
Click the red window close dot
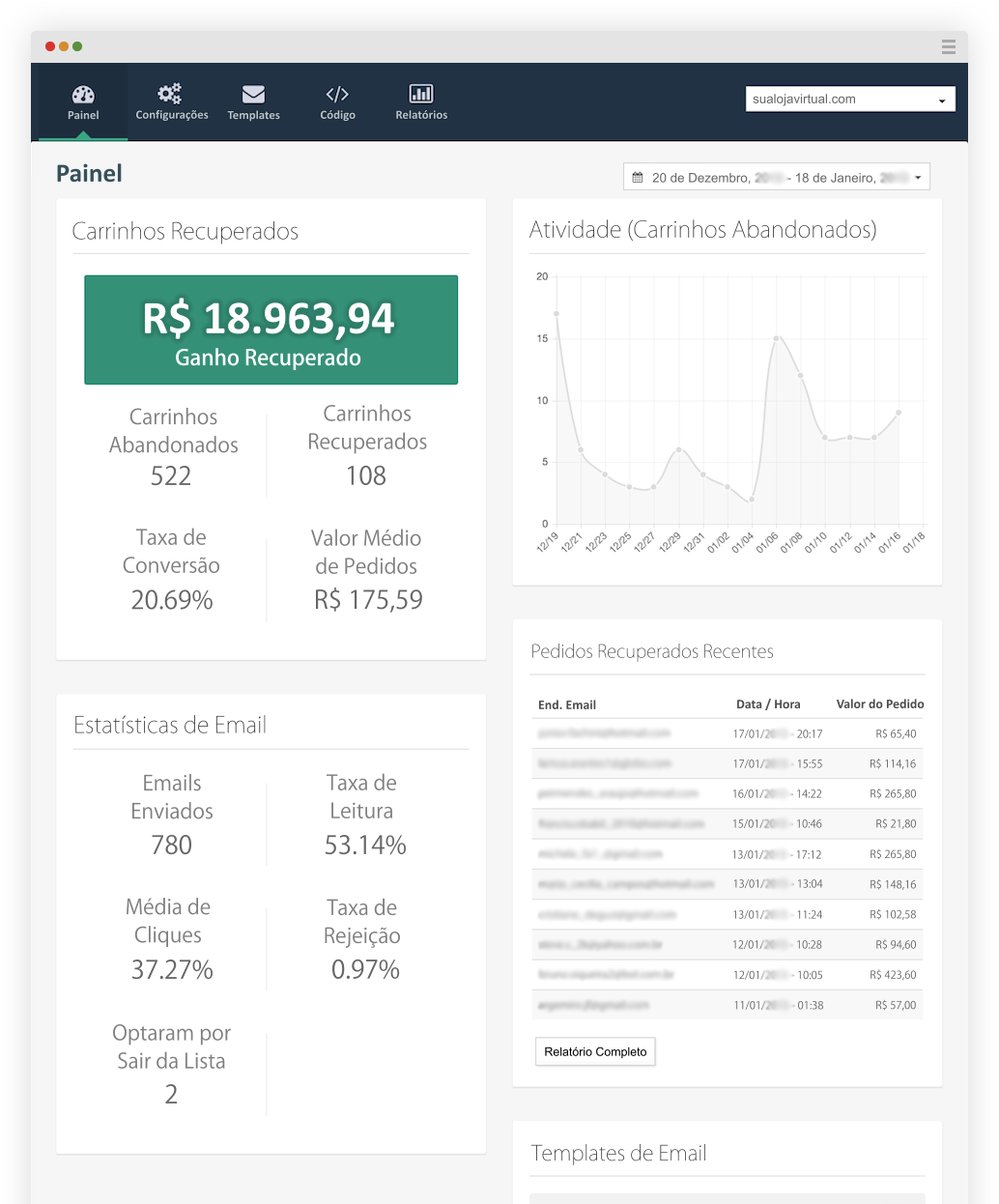tap(50, 46)
